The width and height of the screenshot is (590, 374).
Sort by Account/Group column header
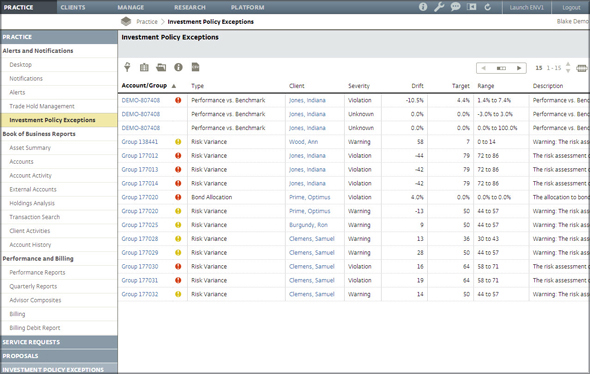(144, 85)
